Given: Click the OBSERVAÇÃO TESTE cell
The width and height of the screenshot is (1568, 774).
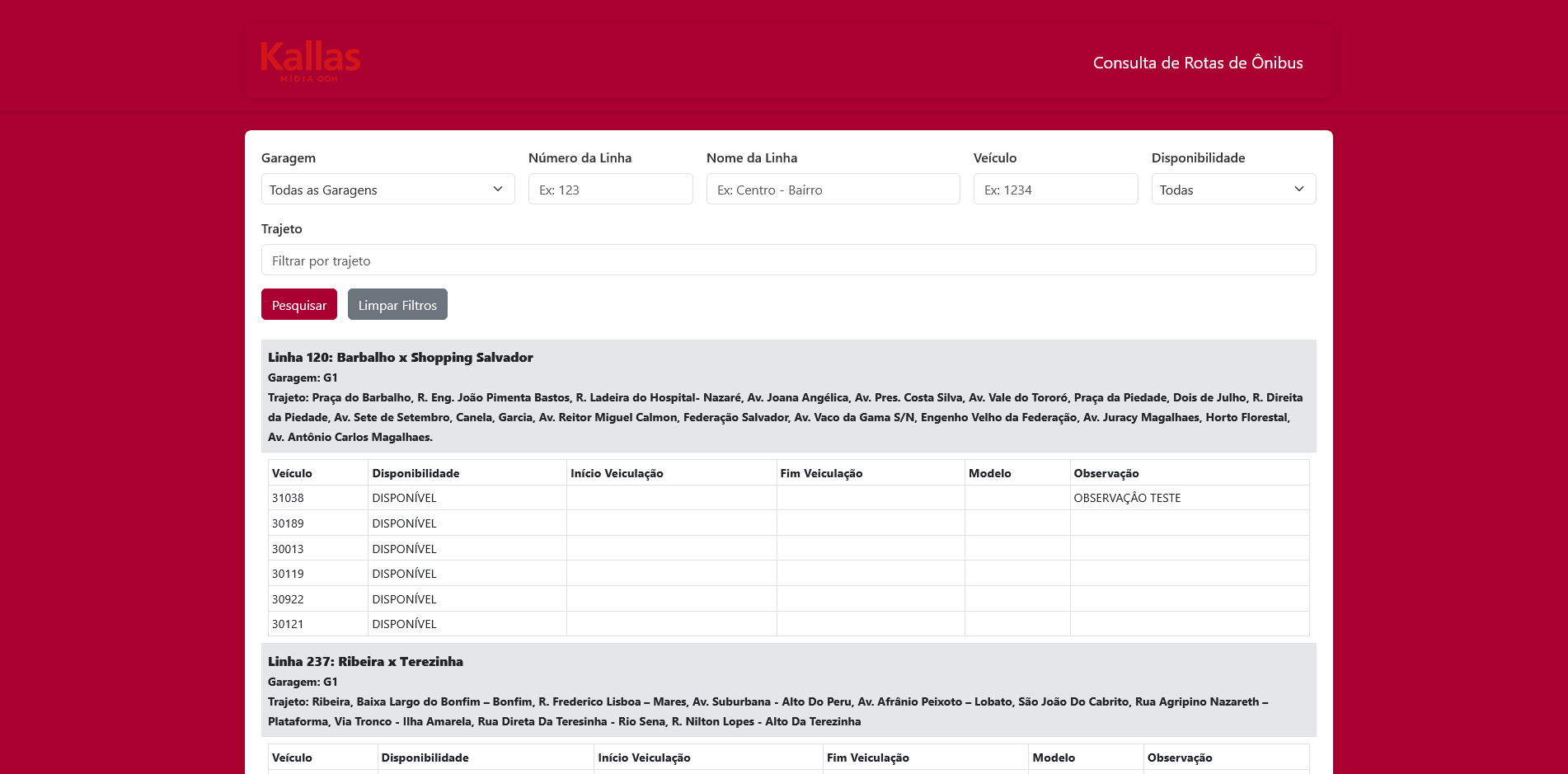Looking at the screenshot, I should click(1127, 498).
